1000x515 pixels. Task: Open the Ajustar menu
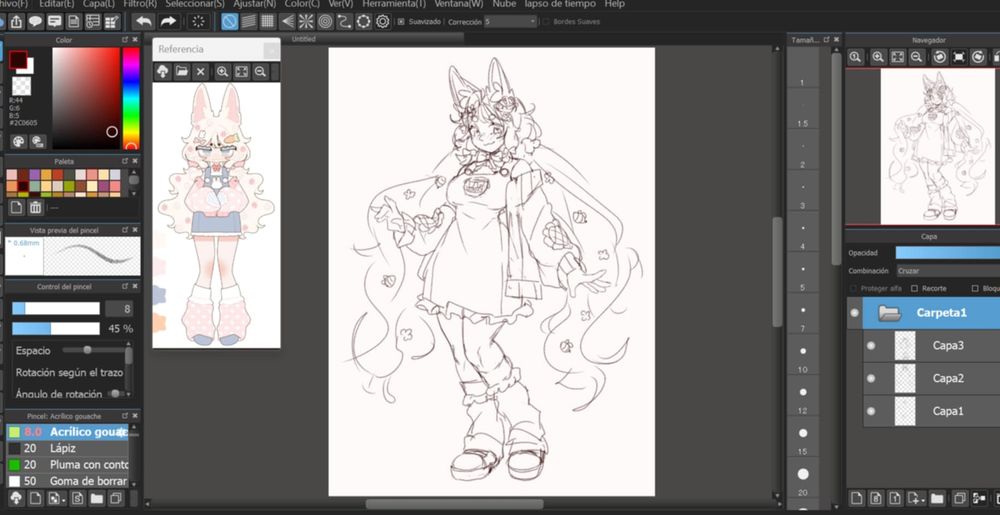pos(254,4)
